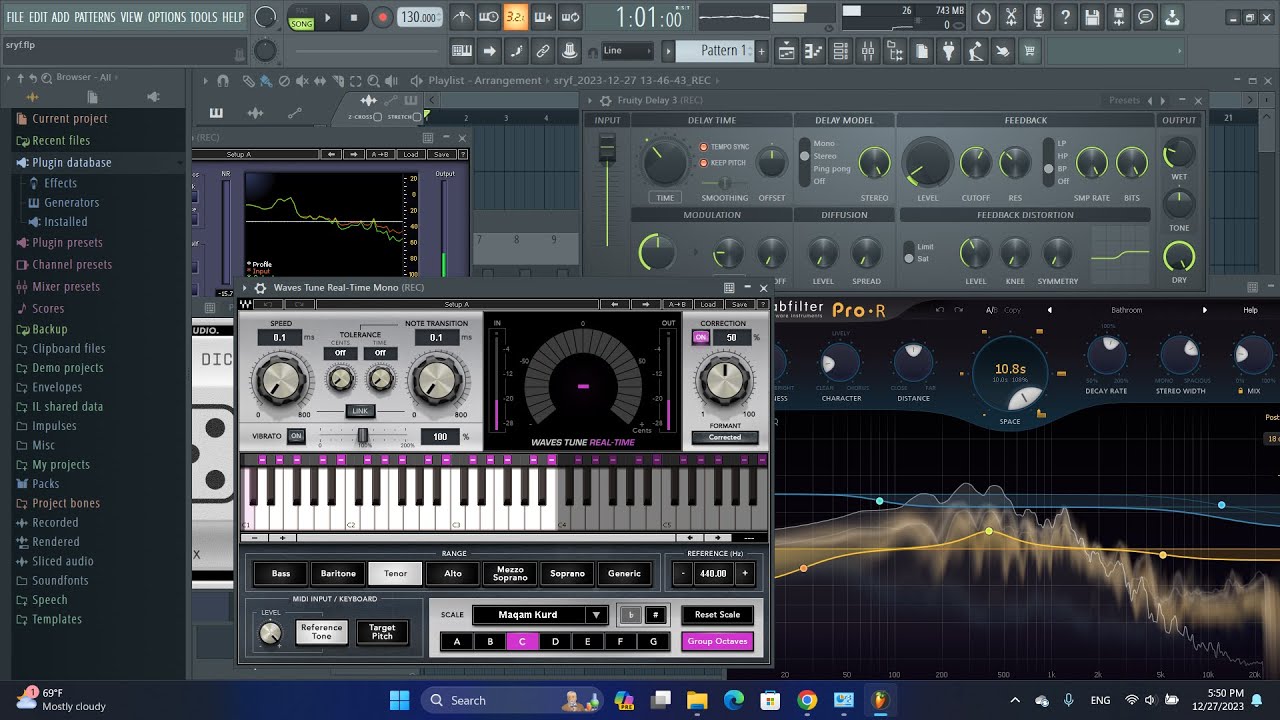1280x720 pixels.
Task: Open the Waves Tune plugin gear options
Action: [x=261, y=288]
